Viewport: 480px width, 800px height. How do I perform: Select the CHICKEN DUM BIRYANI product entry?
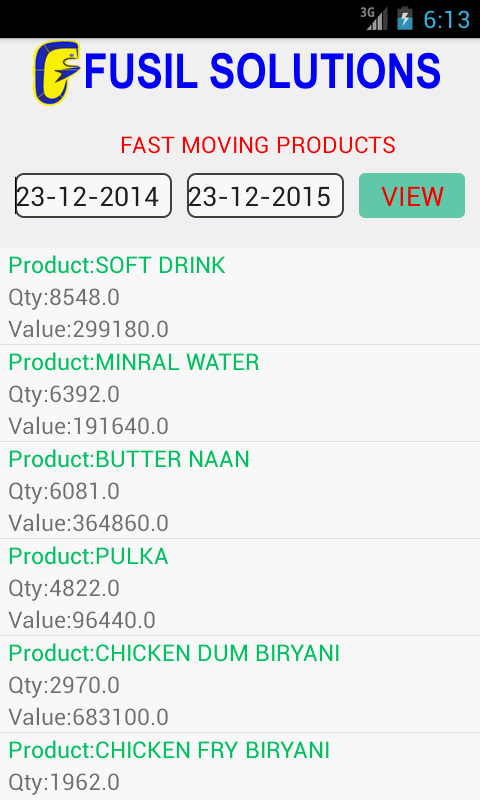240,684
